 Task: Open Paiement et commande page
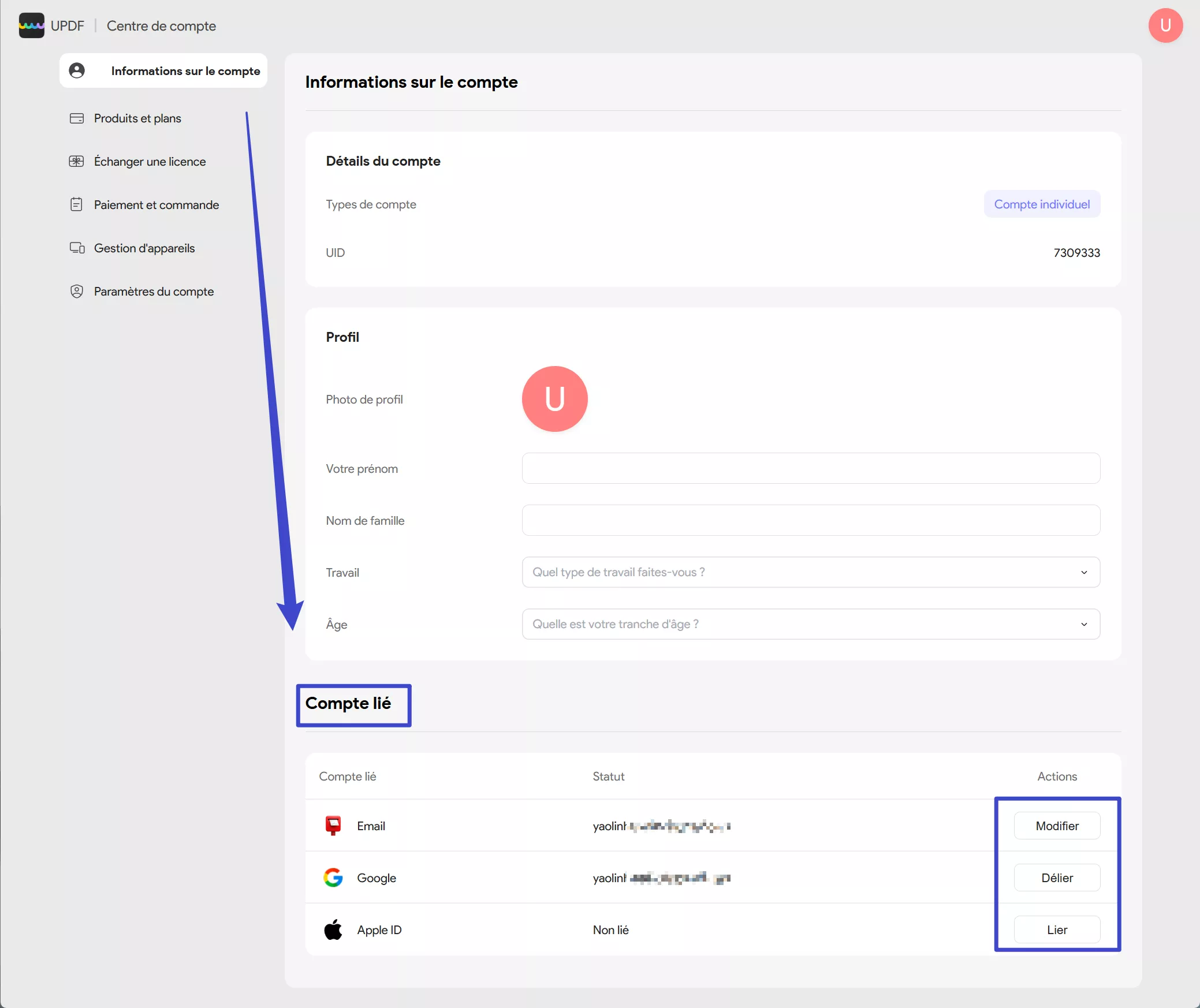tap(156, 205)
